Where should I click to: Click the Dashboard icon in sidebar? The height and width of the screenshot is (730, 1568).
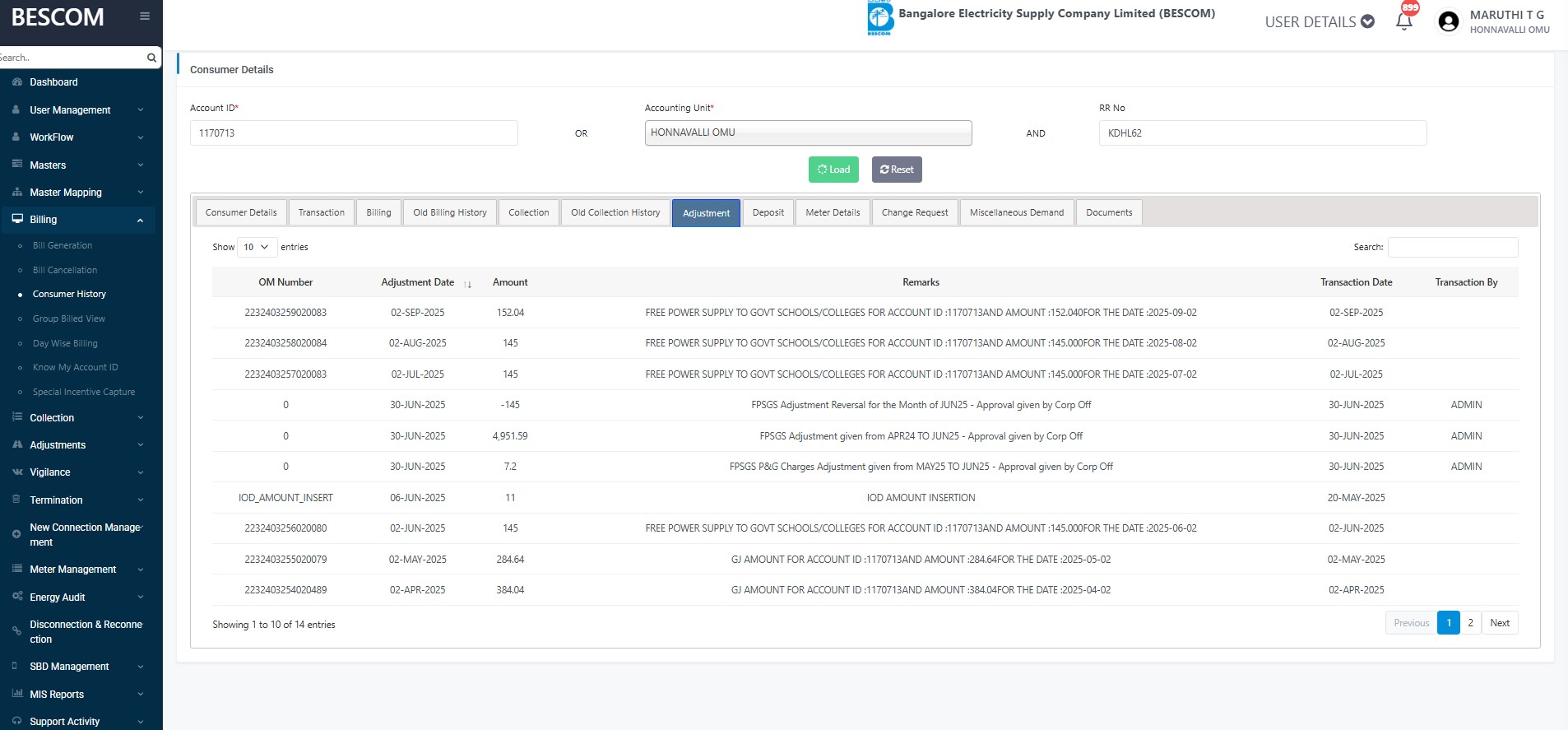[16, 82]
